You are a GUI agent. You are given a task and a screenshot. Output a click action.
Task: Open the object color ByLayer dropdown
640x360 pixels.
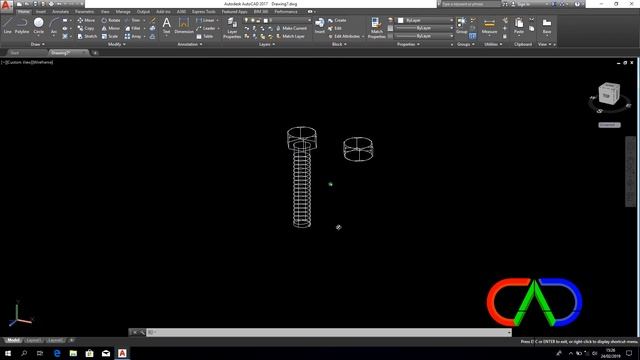(425, 20)
